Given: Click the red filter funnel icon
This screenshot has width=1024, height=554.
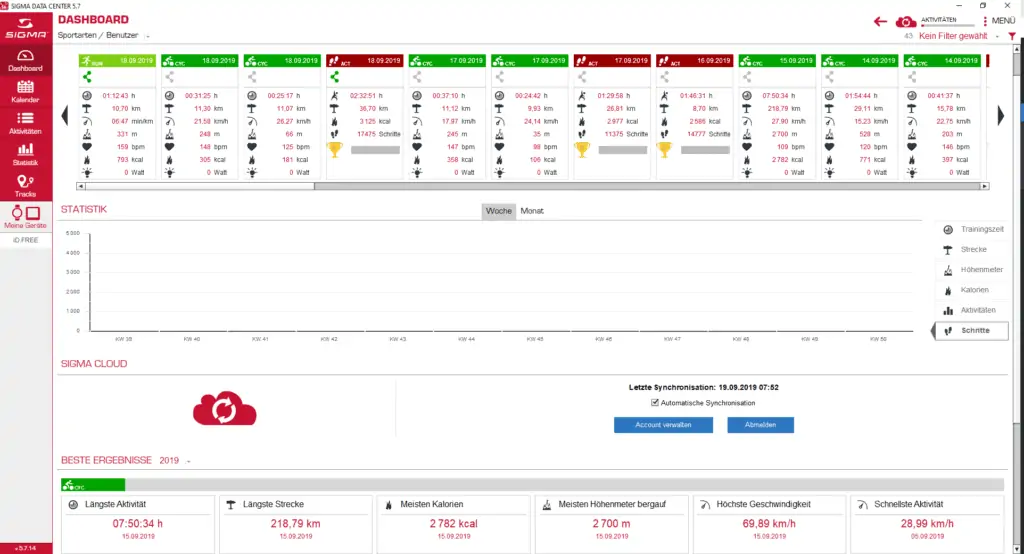Looking at the screenshot, I should (1011, 36).
